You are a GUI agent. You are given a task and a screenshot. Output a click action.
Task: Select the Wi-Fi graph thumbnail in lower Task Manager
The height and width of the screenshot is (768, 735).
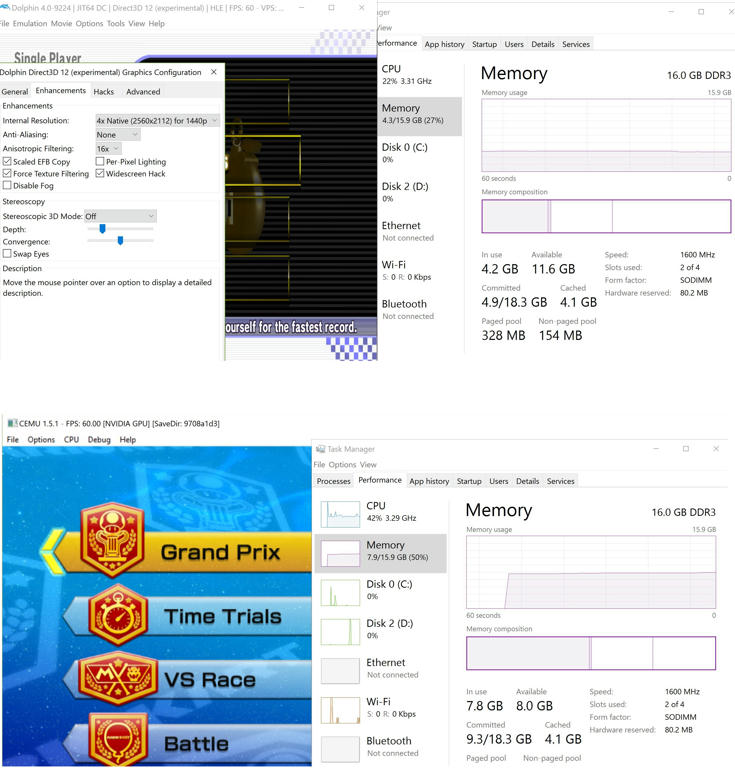coord(339,710)
